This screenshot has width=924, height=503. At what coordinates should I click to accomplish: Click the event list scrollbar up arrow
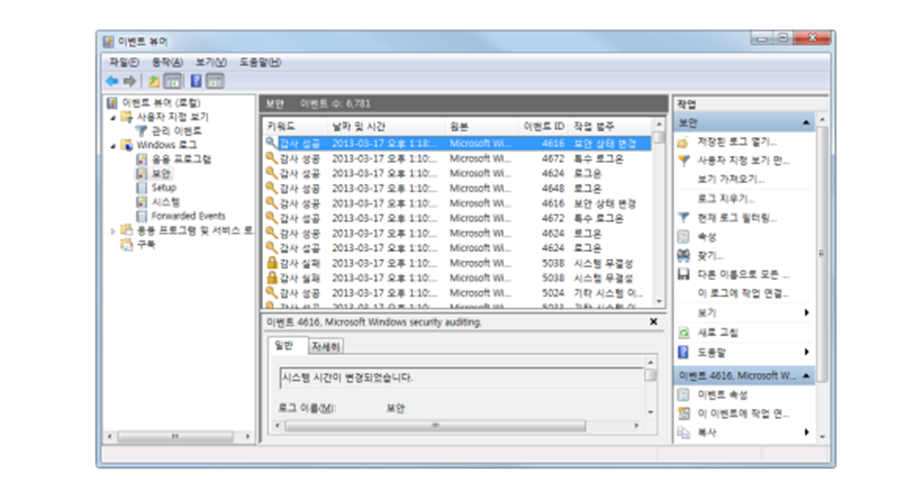pos(659,125)
